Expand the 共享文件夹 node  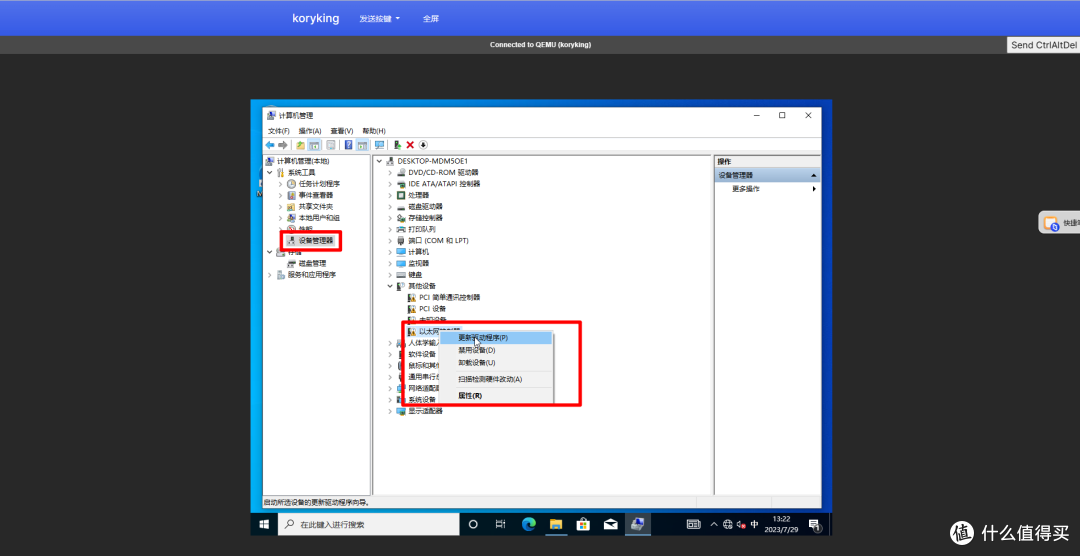[x=280, y=207]
